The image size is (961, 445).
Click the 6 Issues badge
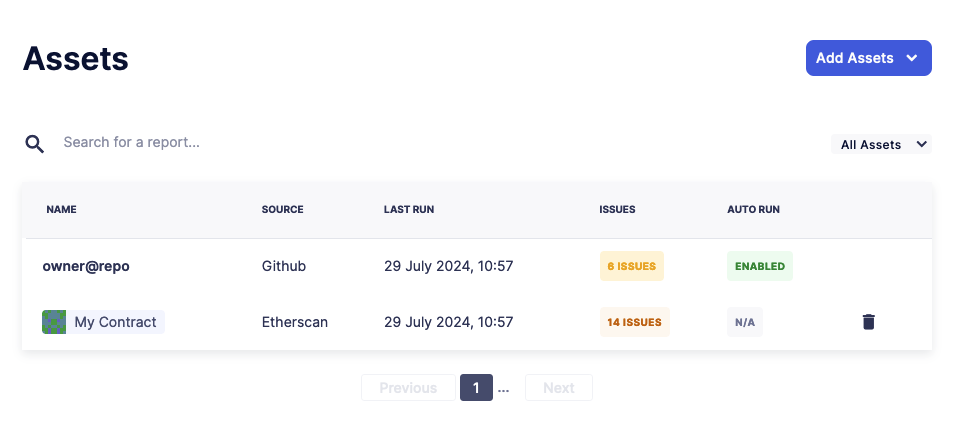coord(631,267)
